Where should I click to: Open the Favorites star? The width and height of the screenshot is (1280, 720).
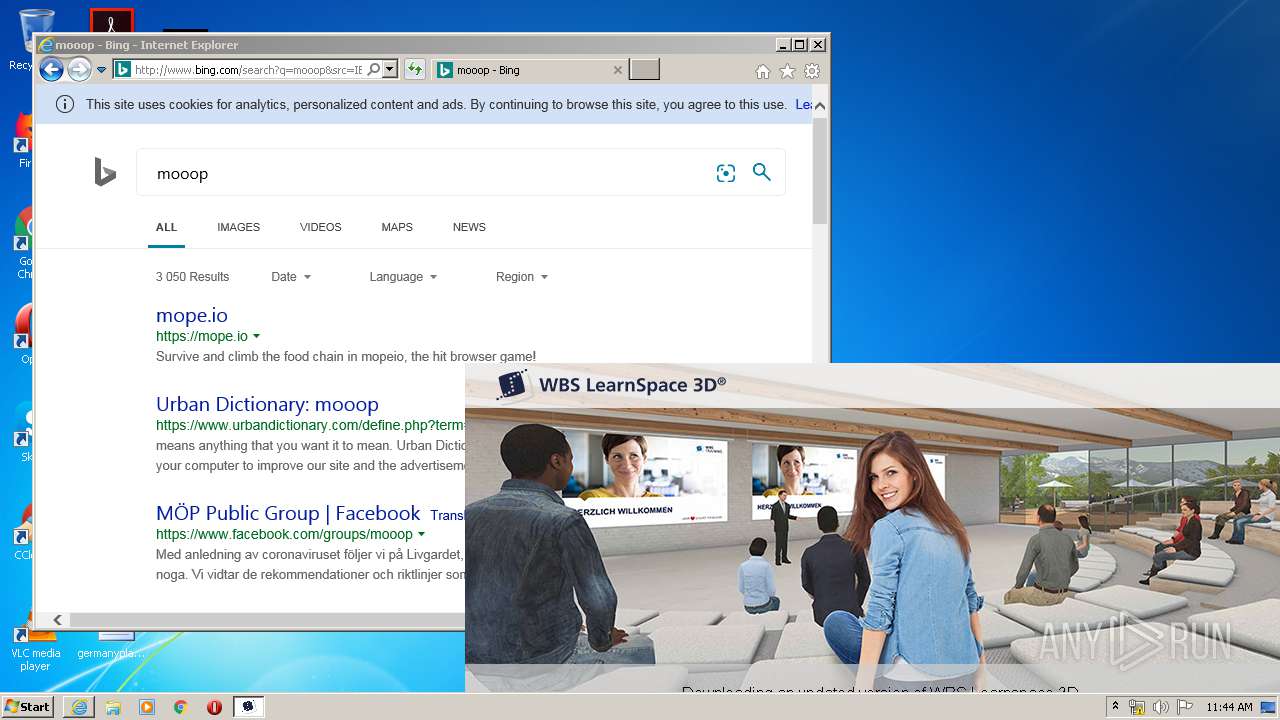(787, 71)
